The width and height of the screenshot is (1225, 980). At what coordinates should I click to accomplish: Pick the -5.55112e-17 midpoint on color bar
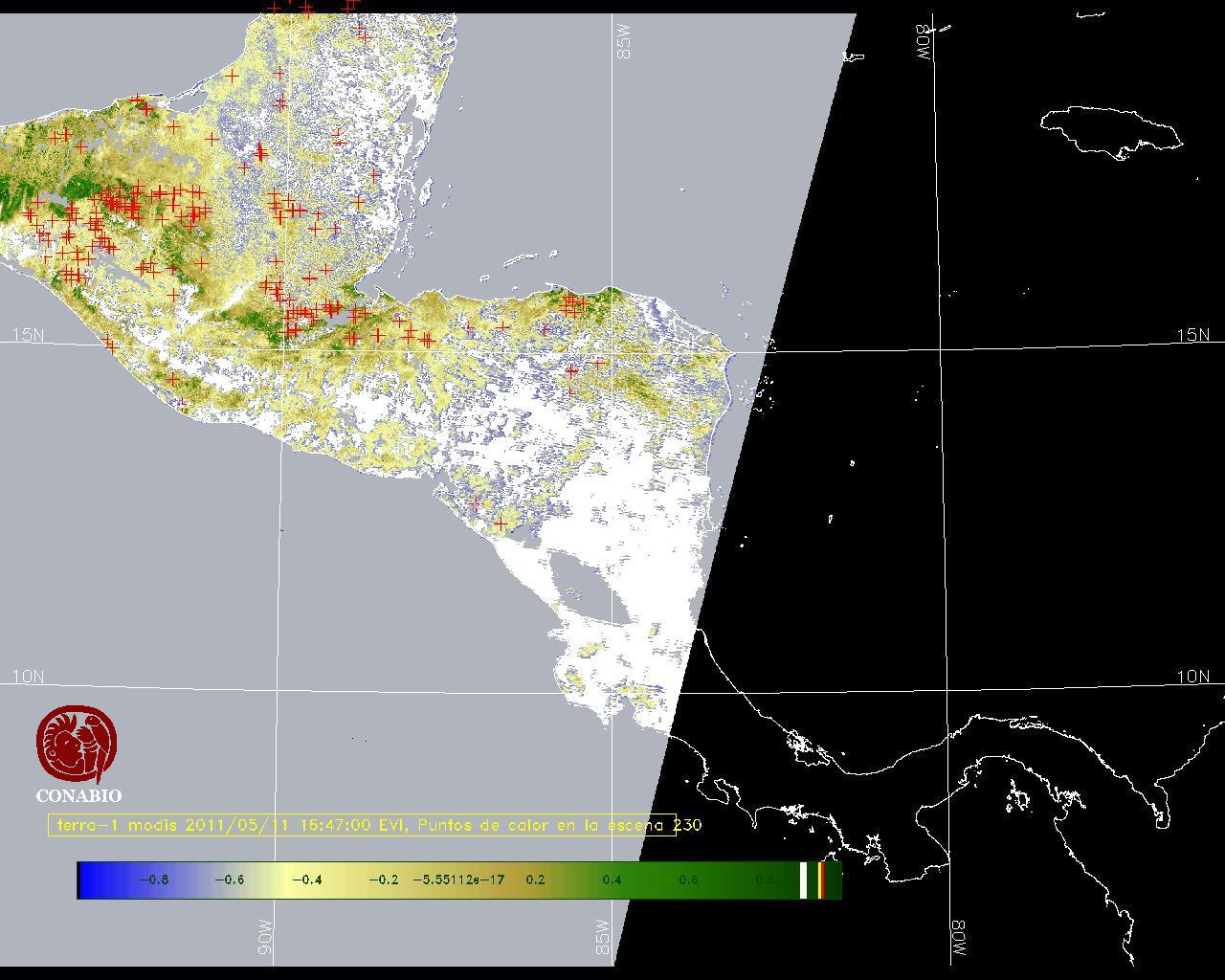[458, 880]
